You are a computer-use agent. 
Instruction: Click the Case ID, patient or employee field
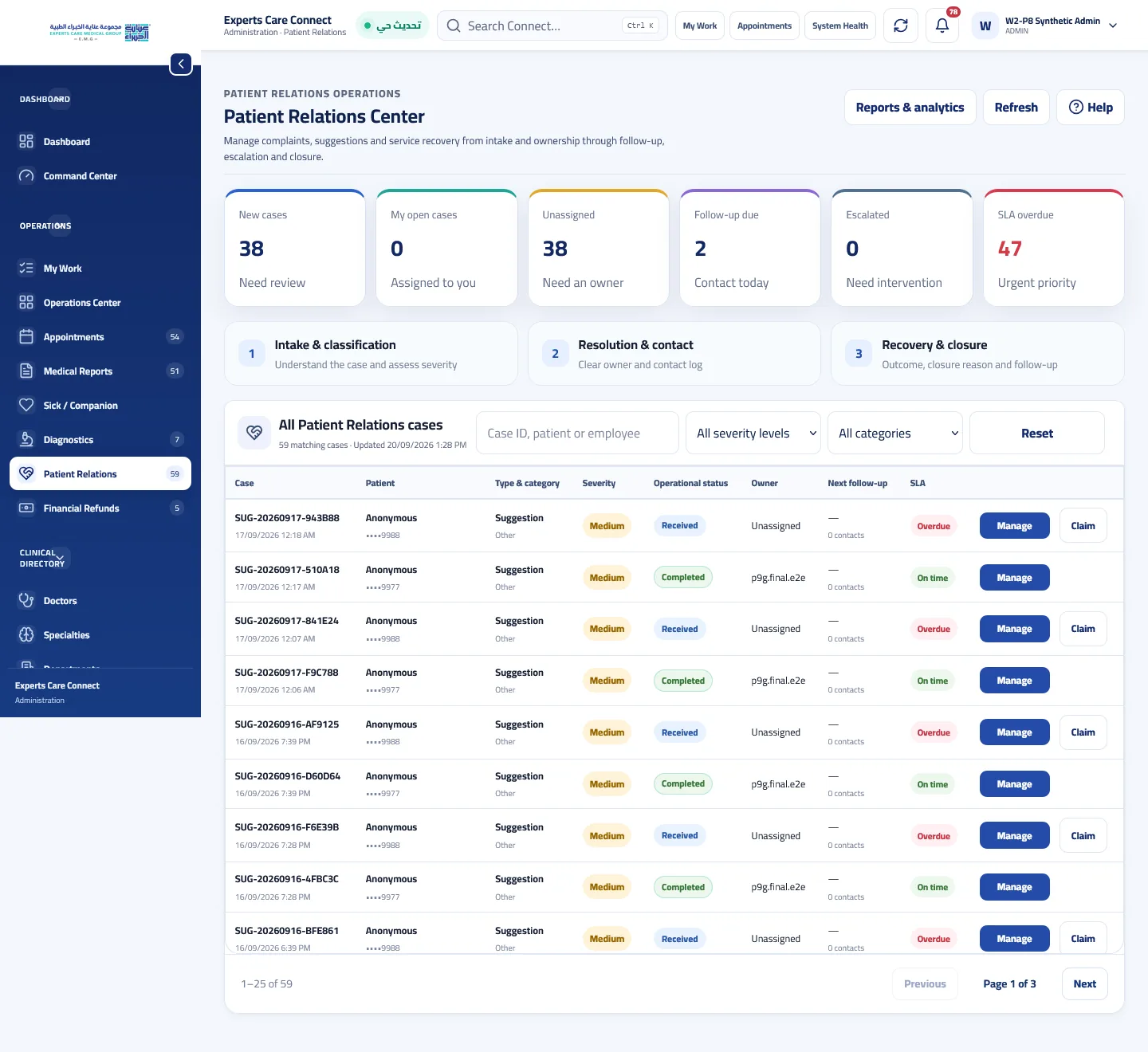tap(577, 433)
